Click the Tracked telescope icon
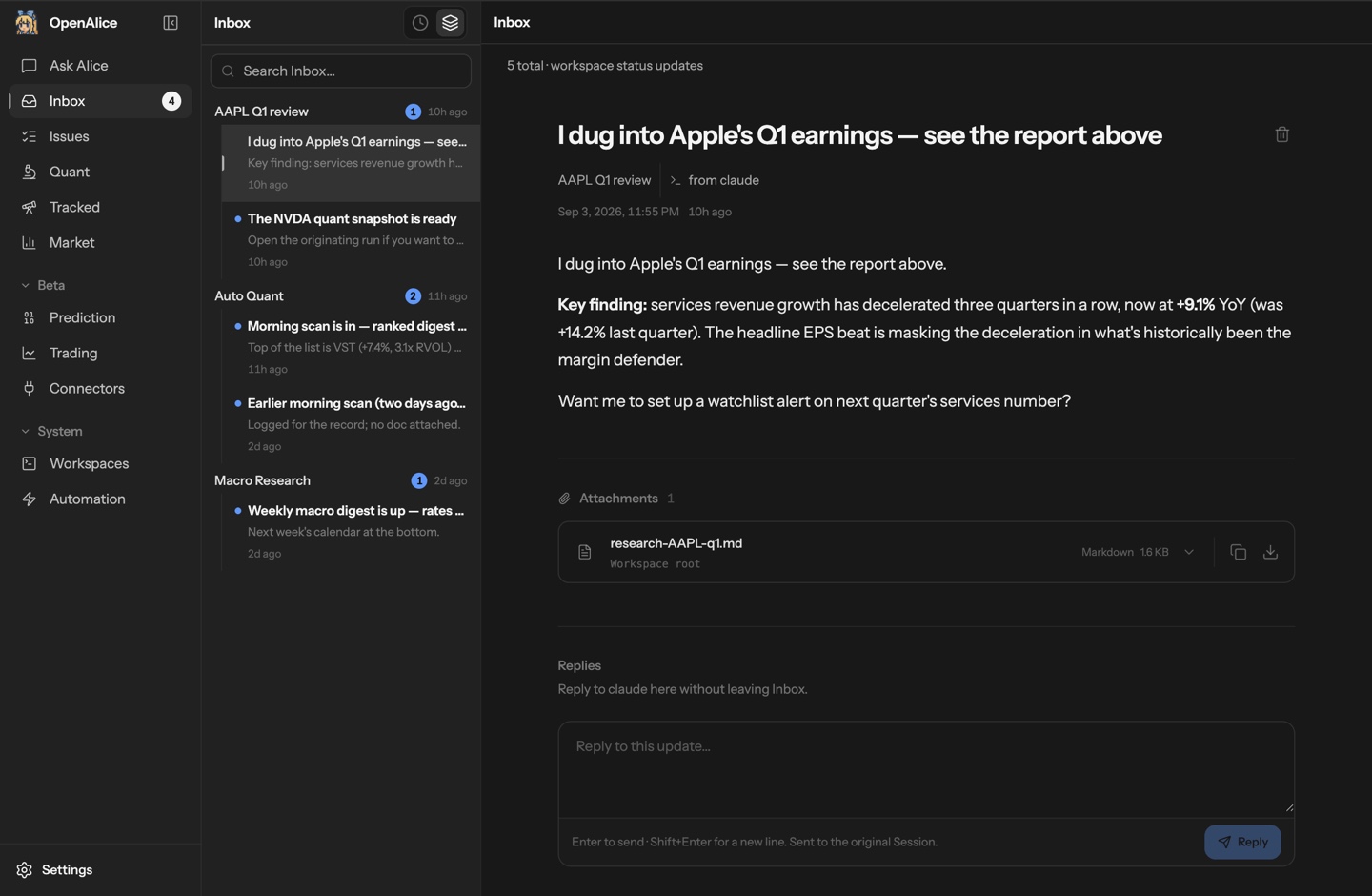Screen dimensions: 1372x896 (x=30, y=207)
